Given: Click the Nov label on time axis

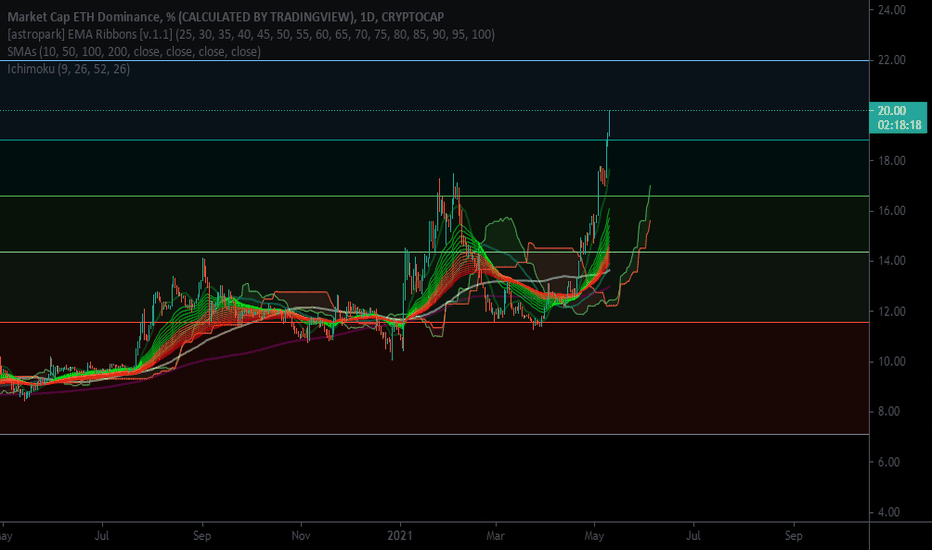Looking at the screenshot, I should click(301, 536).
